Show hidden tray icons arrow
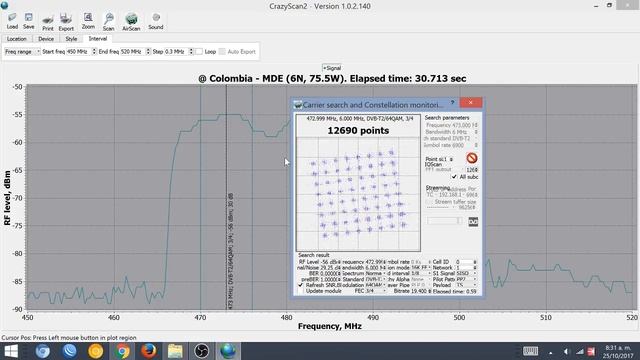This screenshot has height=360, width=640. (x=551, y=352)
